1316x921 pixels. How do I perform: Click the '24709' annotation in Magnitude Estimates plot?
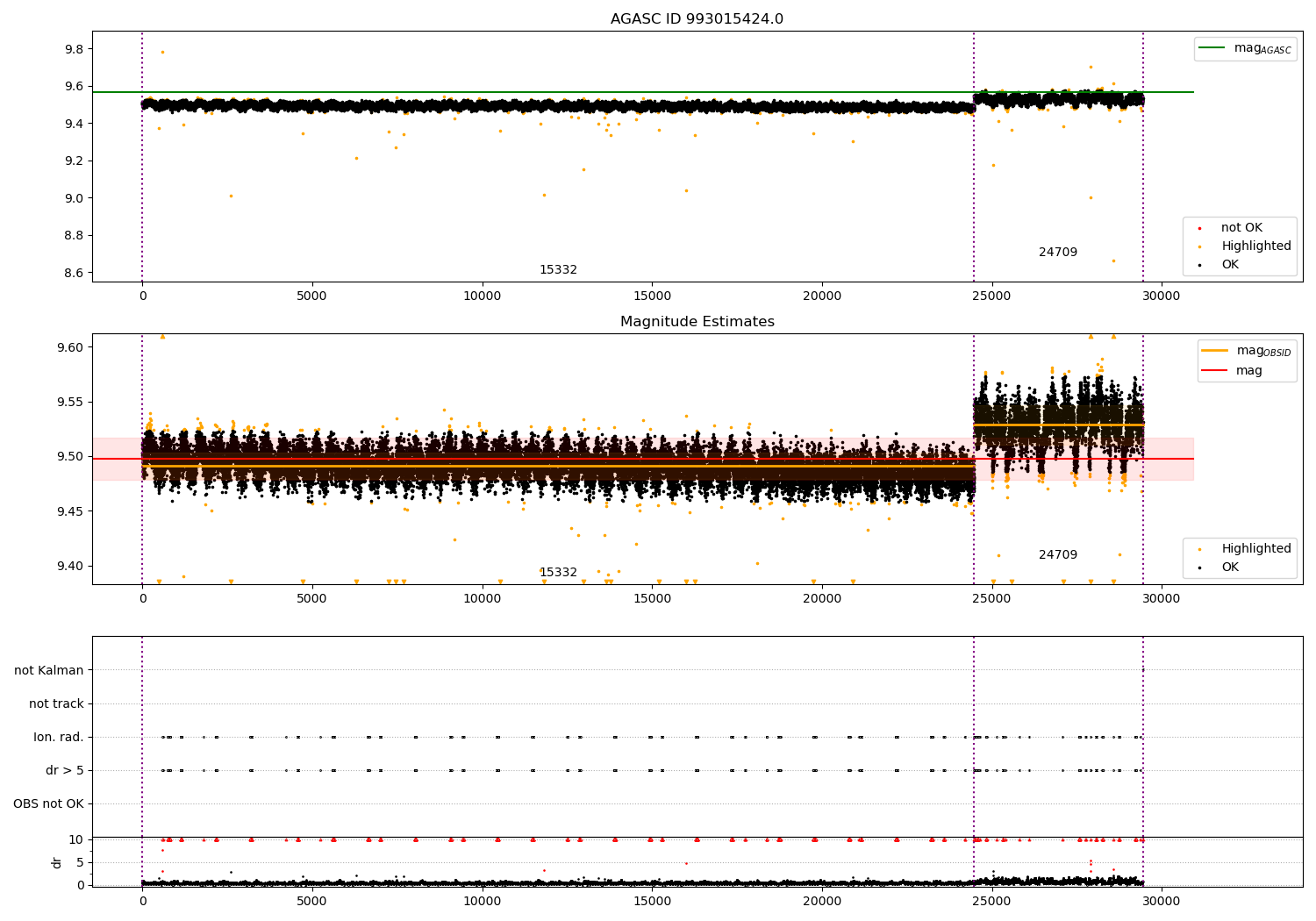click(x=1058, y=555)
